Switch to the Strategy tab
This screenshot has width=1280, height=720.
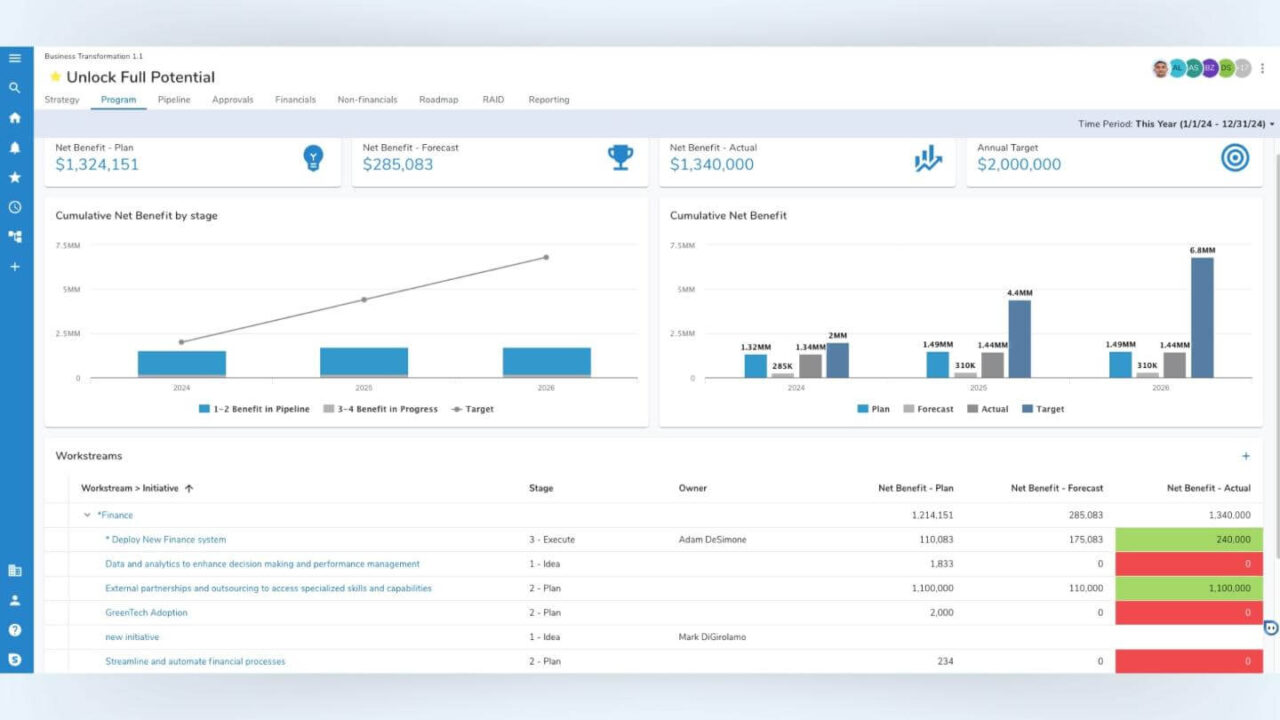tap(62, 100)
